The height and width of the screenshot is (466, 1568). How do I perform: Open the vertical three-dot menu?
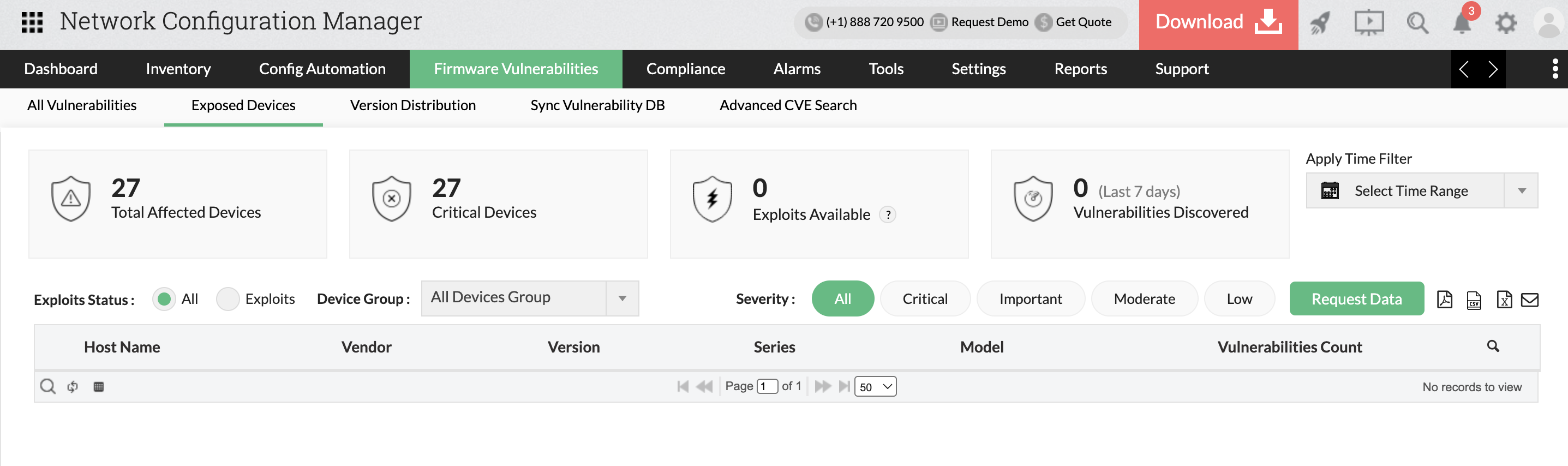[1554, 69]
